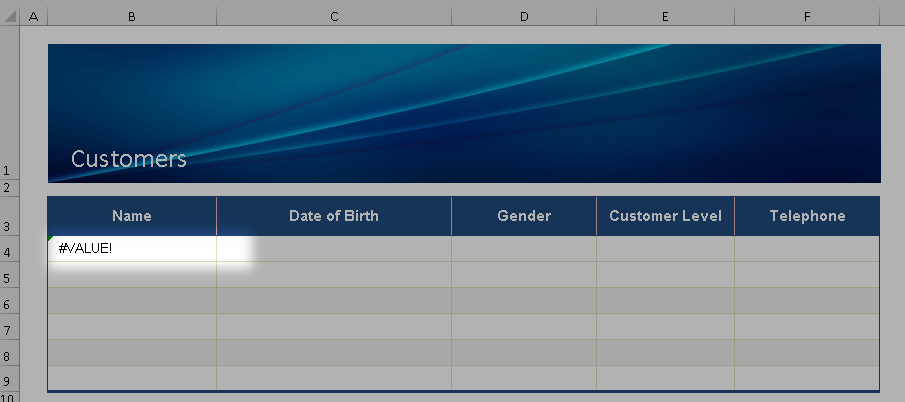Click the Name table header cell
Image resolution: width=905 pixels, height=402 pixels.
(x=131, y=216)
